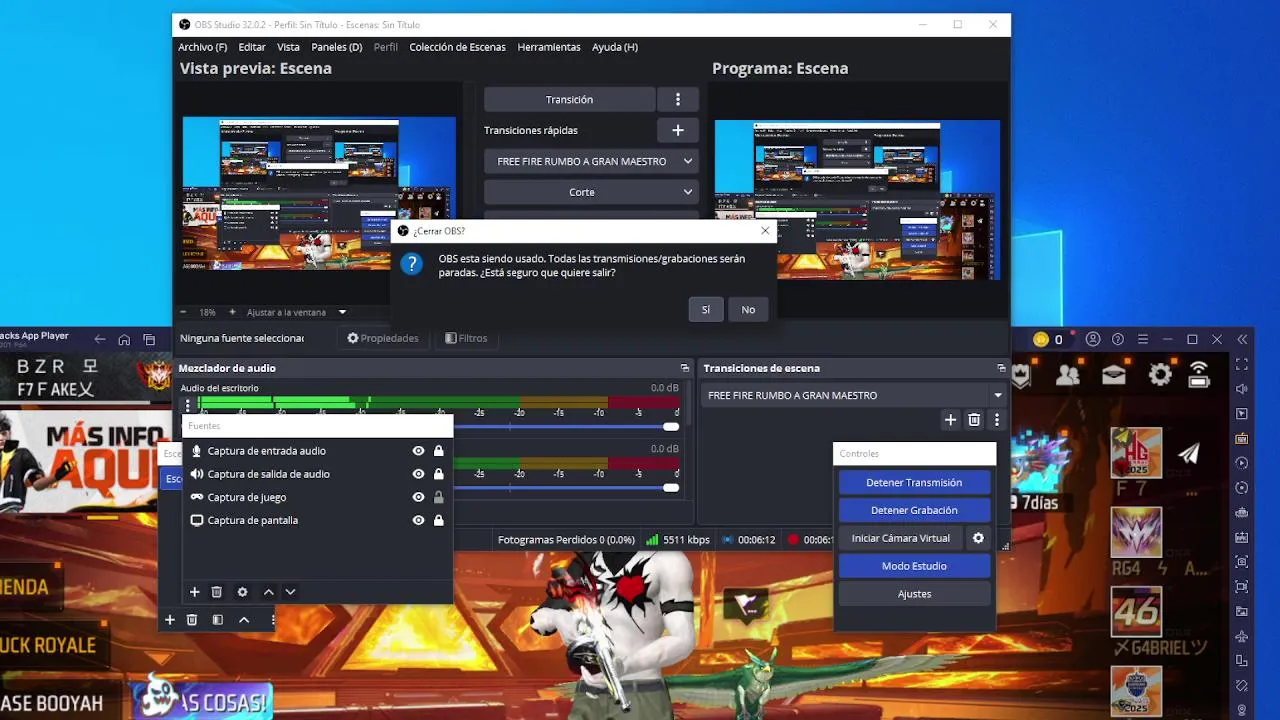Hide the Captura de salida de audio source
The height and width of the screenshot is (720, 1280).
[x=418, y=474]
